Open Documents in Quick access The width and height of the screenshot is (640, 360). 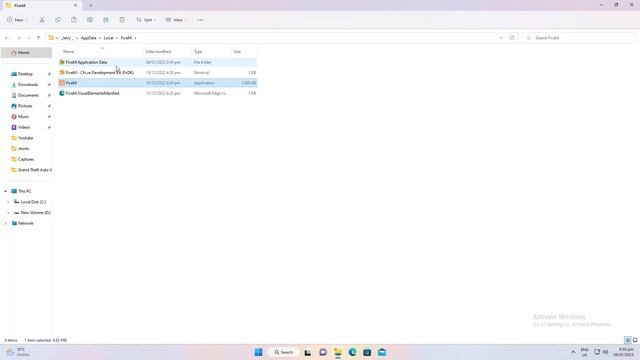[x=27, y=95]
